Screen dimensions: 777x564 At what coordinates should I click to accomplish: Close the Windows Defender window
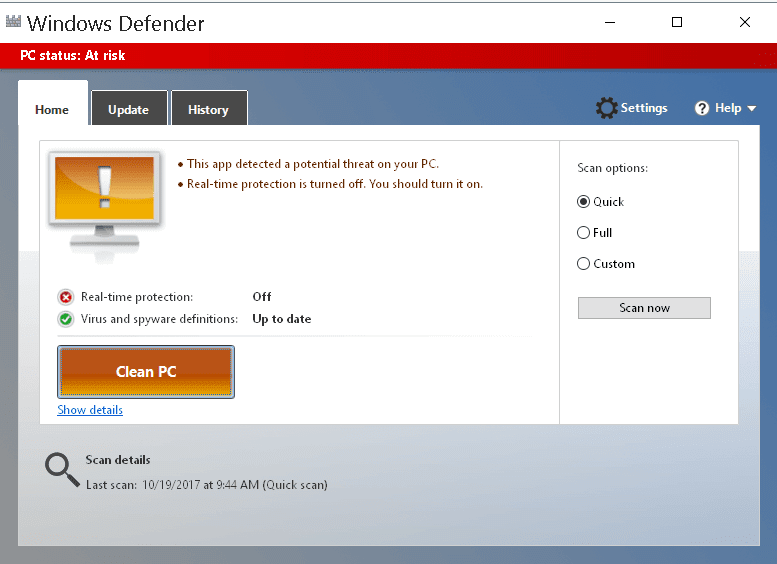click(x=745, y=22)
